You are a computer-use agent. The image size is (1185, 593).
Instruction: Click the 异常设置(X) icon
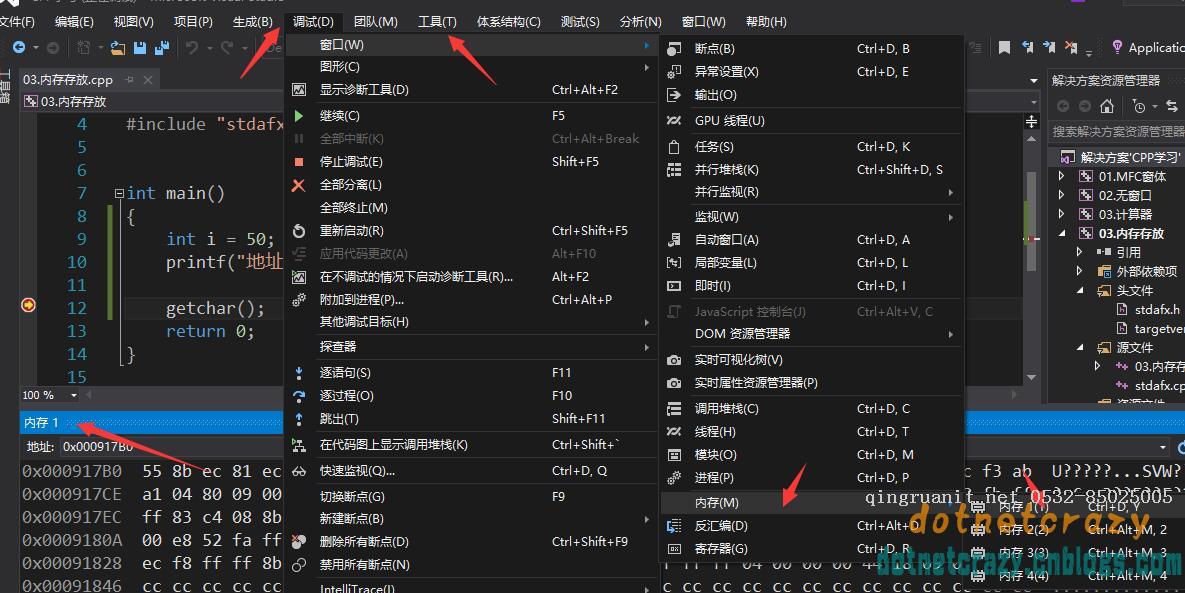pos(674,72)
